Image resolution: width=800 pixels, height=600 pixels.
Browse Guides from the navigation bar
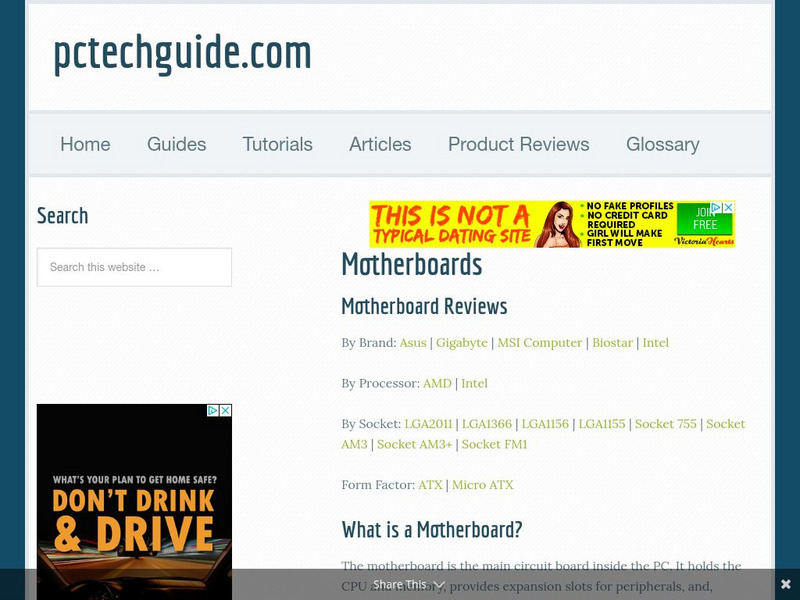click(x=176, y=144)
